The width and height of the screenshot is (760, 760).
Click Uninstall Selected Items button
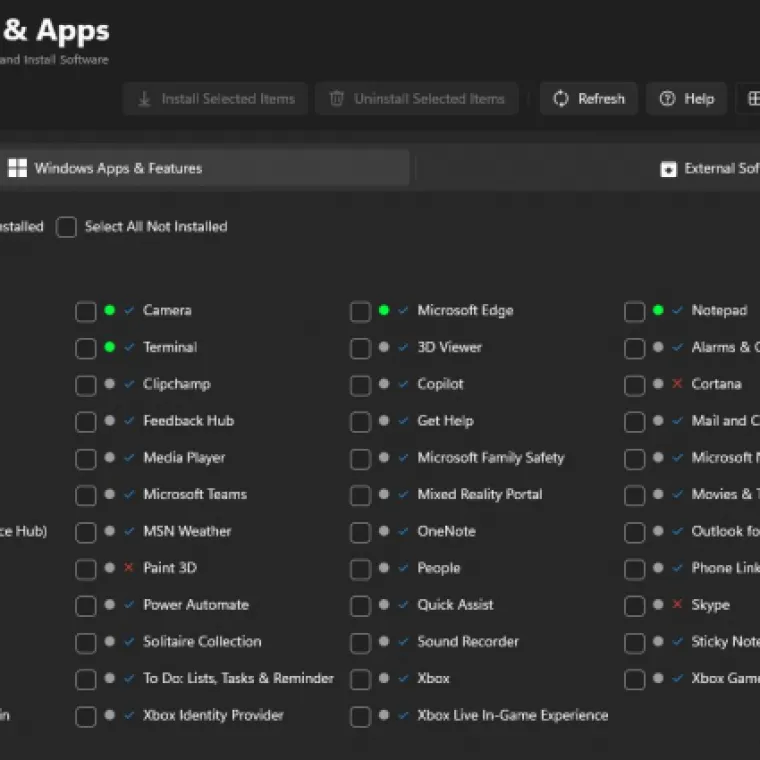tap(417, 99)
